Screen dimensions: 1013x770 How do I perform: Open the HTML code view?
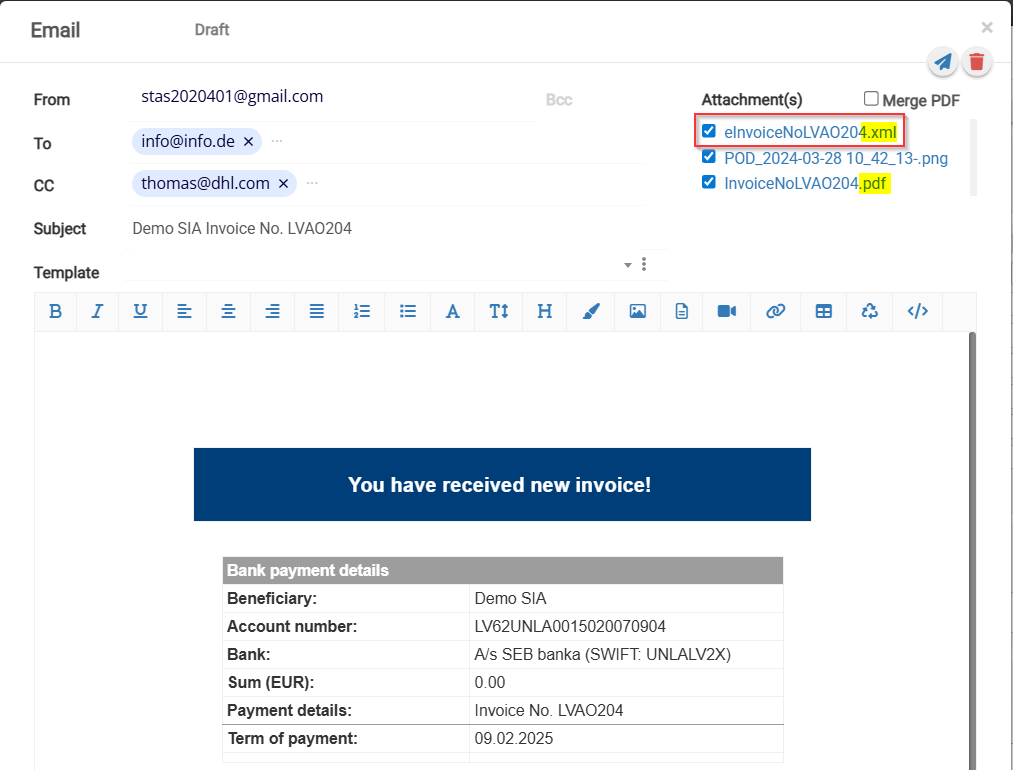(x=917, y=311)
